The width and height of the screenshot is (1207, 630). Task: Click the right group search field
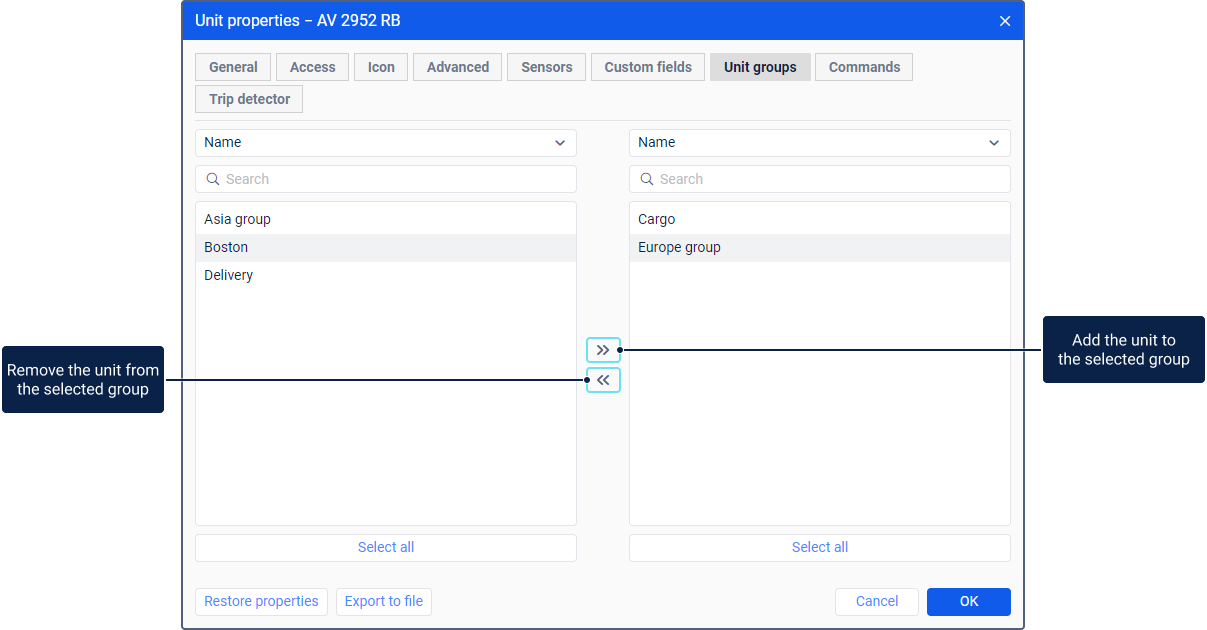tap(819, 179)
